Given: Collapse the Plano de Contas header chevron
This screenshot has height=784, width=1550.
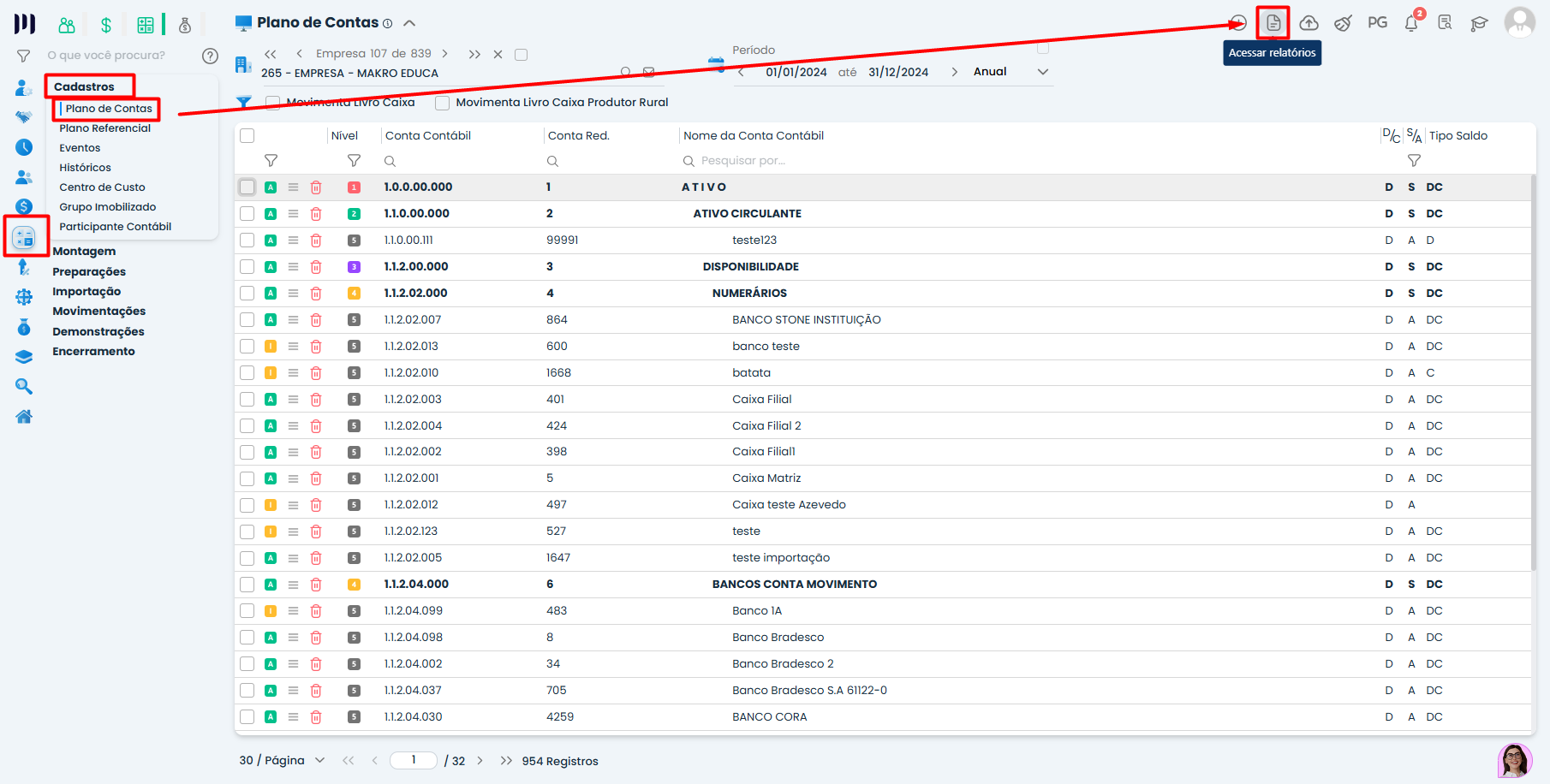Looking at the screenshot, I should (409, 23).
